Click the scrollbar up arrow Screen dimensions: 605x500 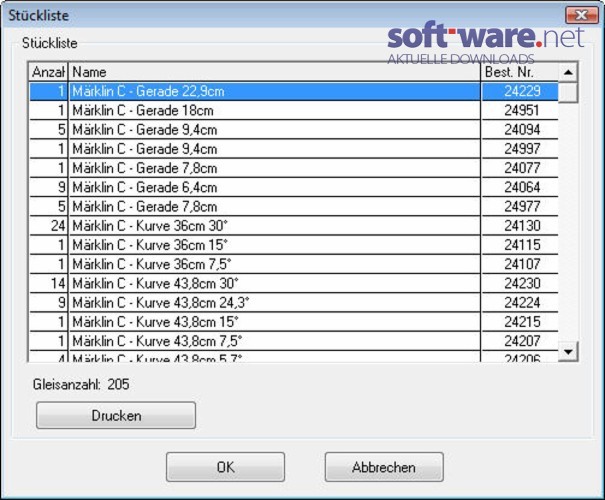click(568, 72)
